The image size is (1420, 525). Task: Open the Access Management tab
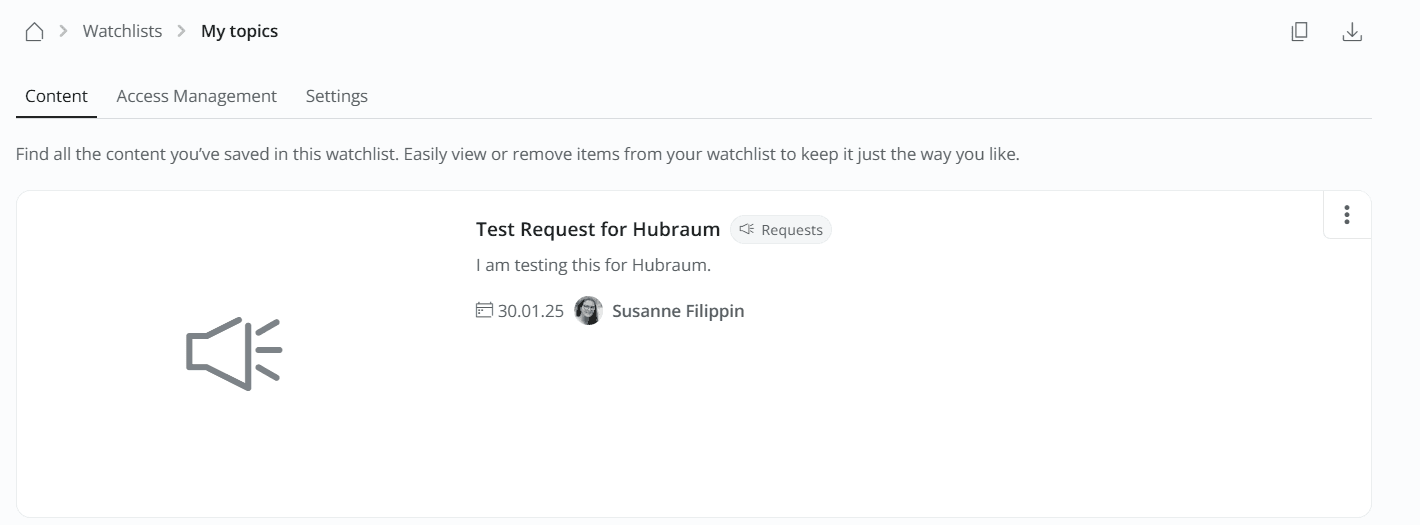point(196,96)
